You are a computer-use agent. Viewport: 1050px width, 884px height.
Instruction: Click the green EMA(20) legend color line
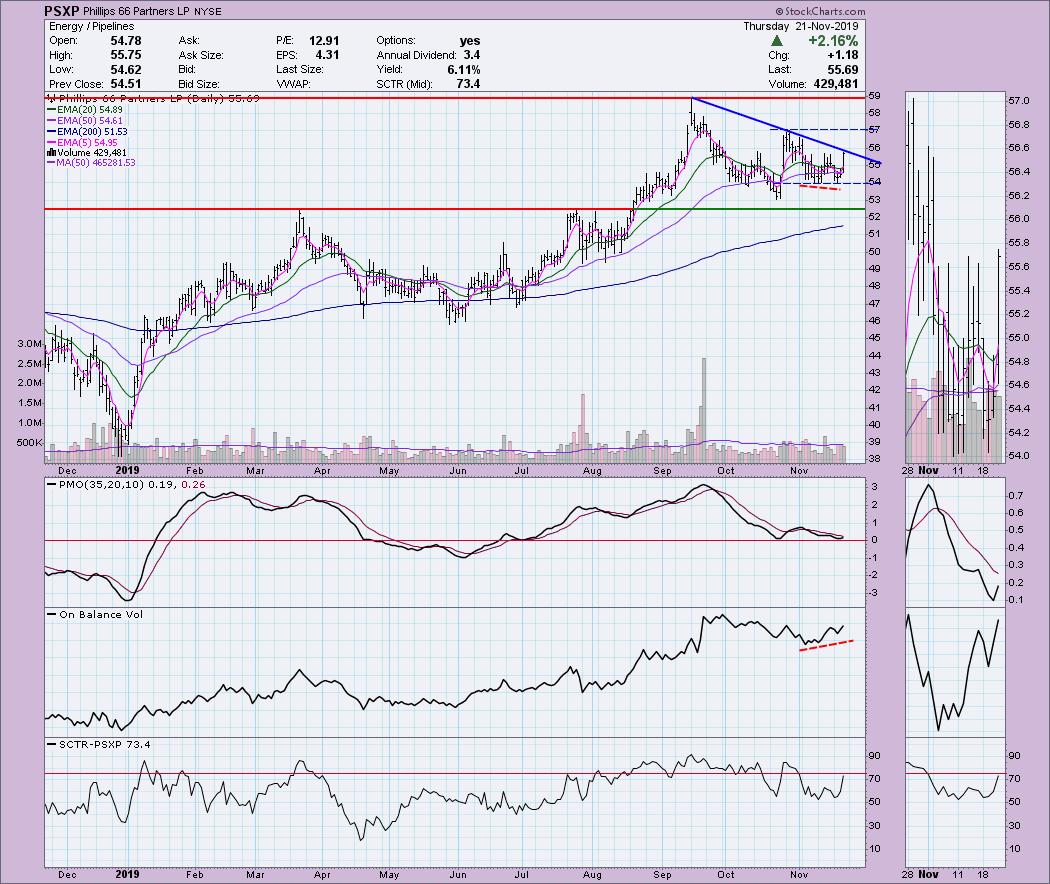pyautogui.click(x=54, y=110)
